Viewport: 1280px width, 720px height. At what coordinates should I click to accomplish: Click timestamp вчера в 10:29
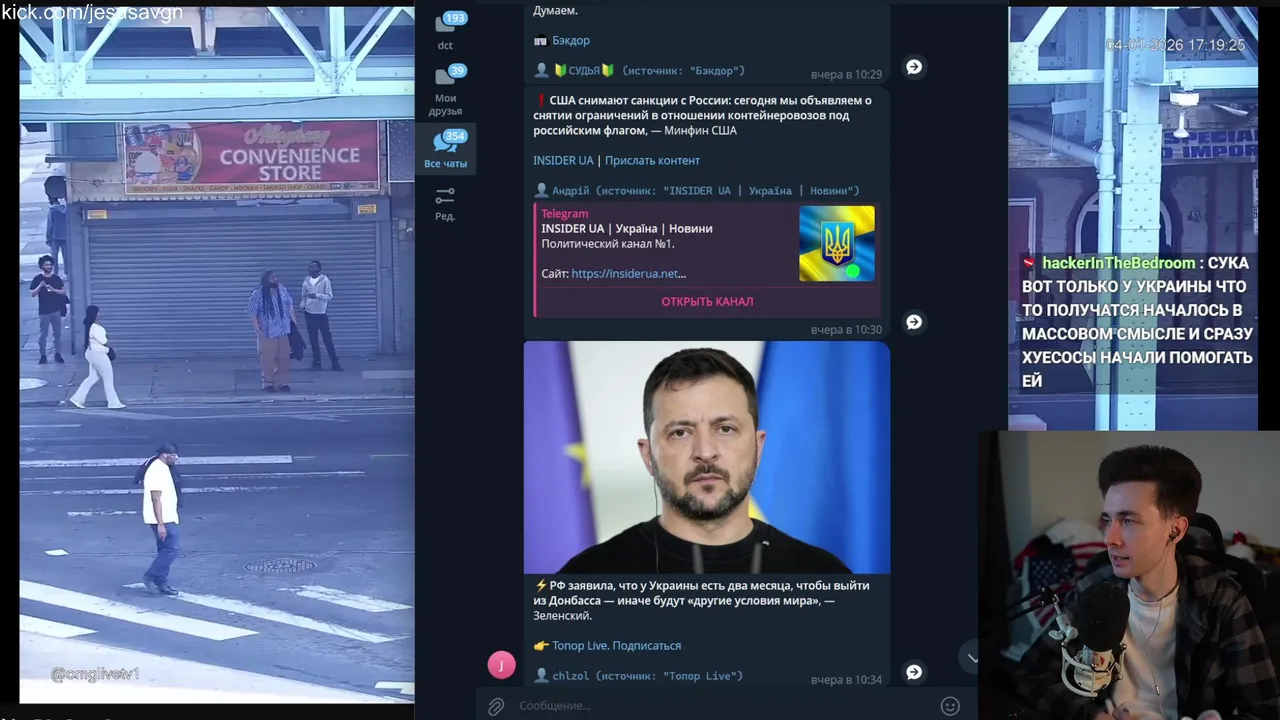[846, 75]
